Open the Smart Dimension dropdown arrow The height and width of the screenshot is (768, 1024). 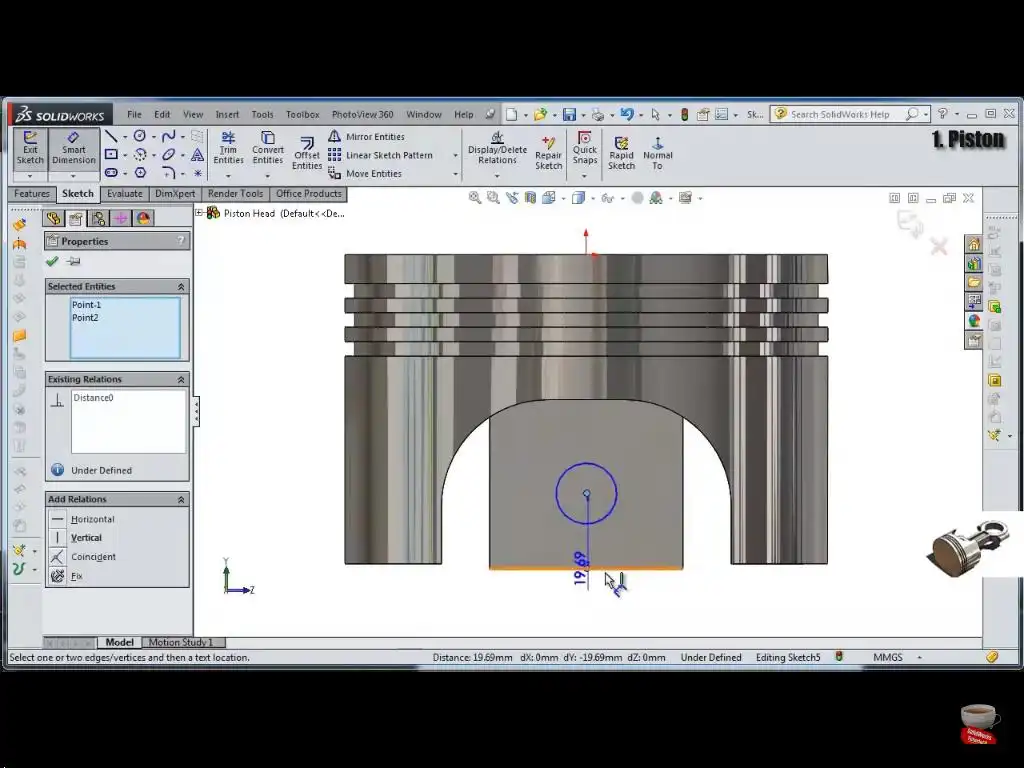pyautogui.click(x=73, y=176)
